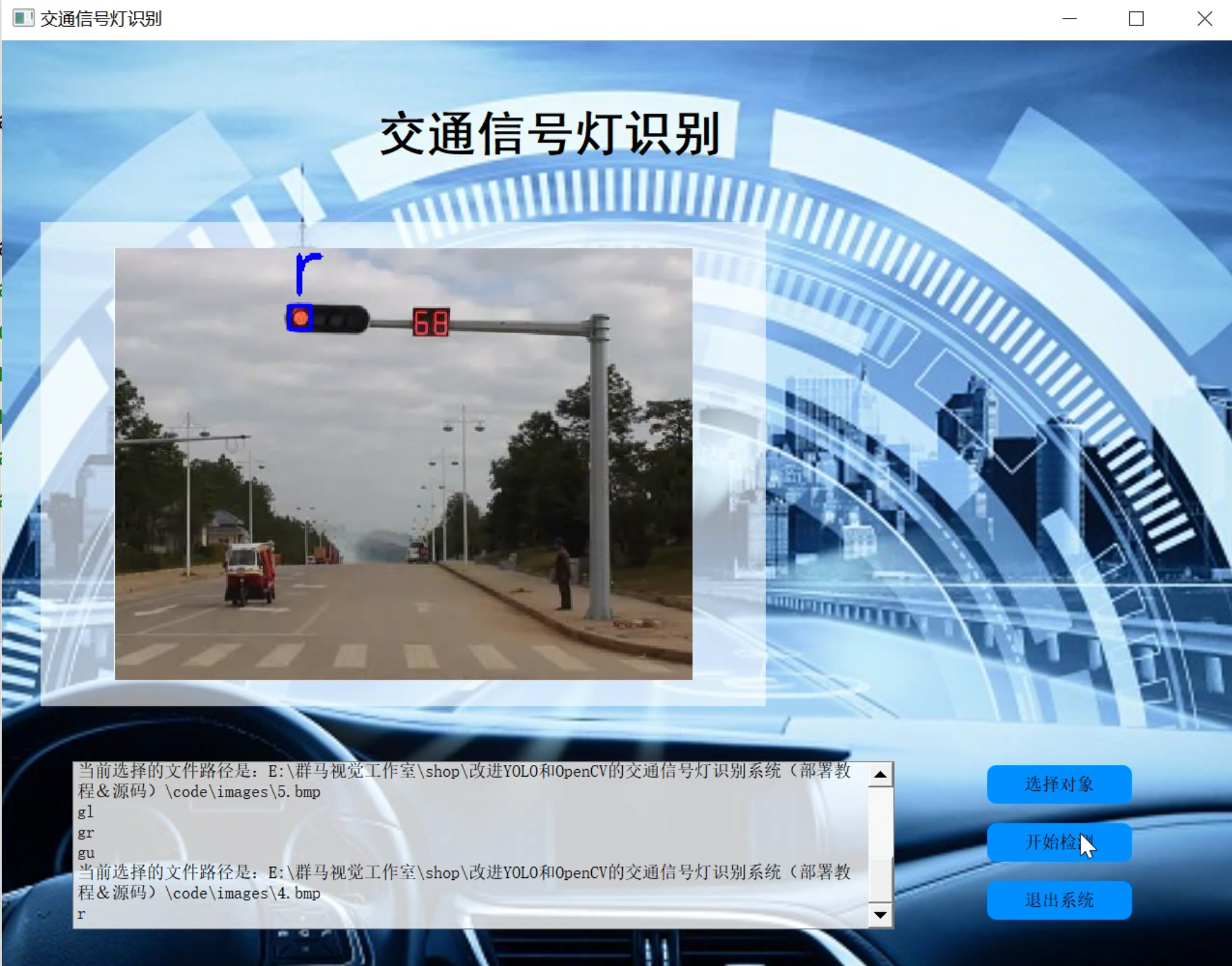Screen dimensions: 1232x966
Task: Exit via the 退出系统 button
Action: point(1059,900)
